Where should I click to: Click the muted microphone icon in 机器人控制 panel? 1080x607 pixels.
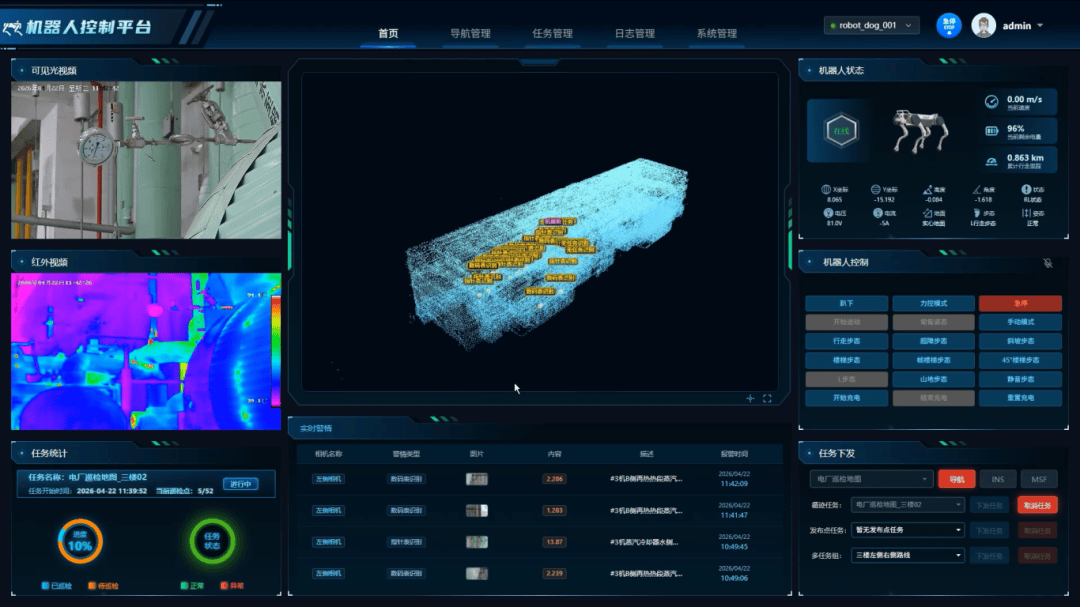pos(1048,263)
